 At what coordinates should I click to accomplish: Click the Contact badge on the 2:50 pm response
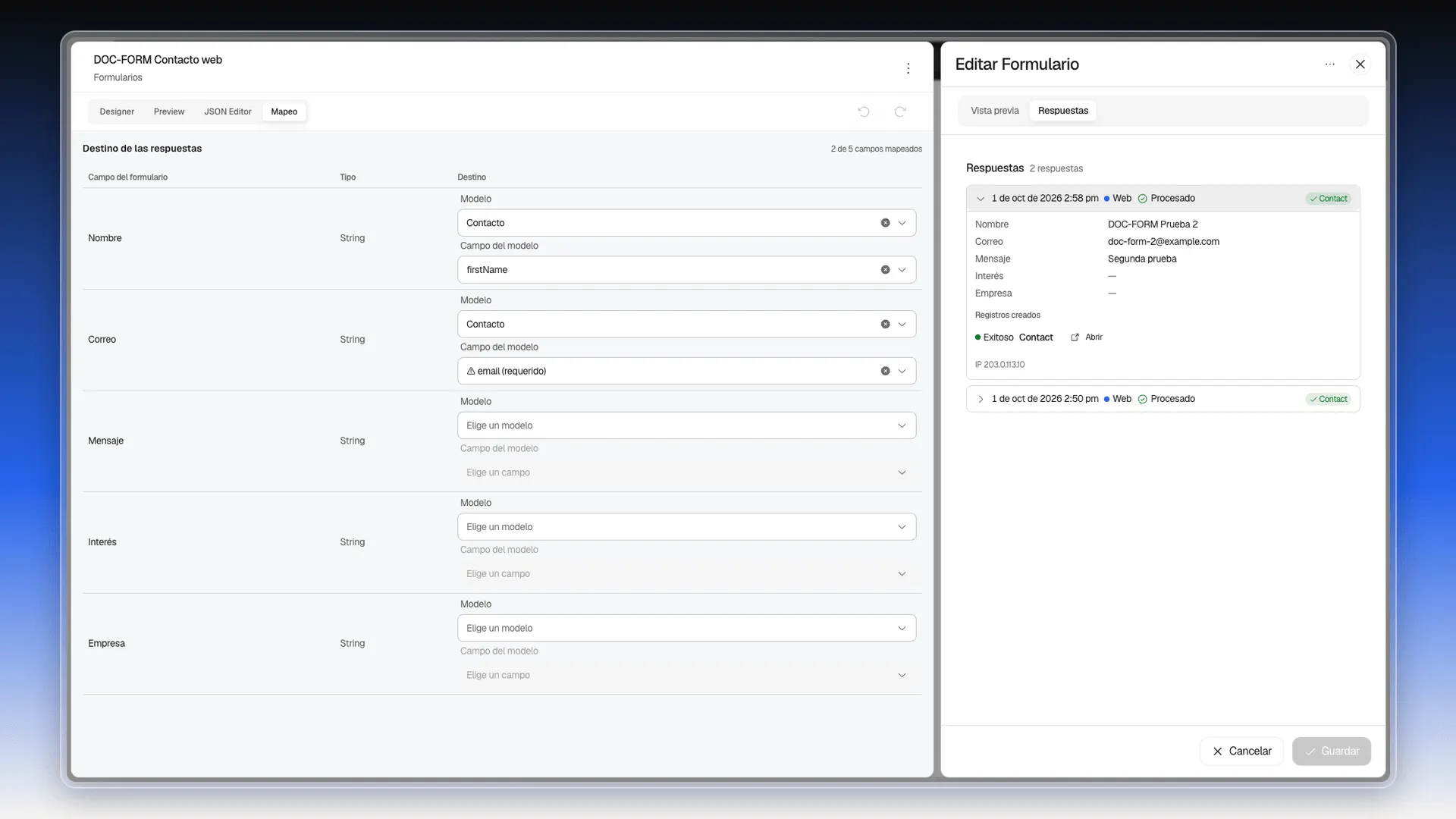pos(1328,400)
